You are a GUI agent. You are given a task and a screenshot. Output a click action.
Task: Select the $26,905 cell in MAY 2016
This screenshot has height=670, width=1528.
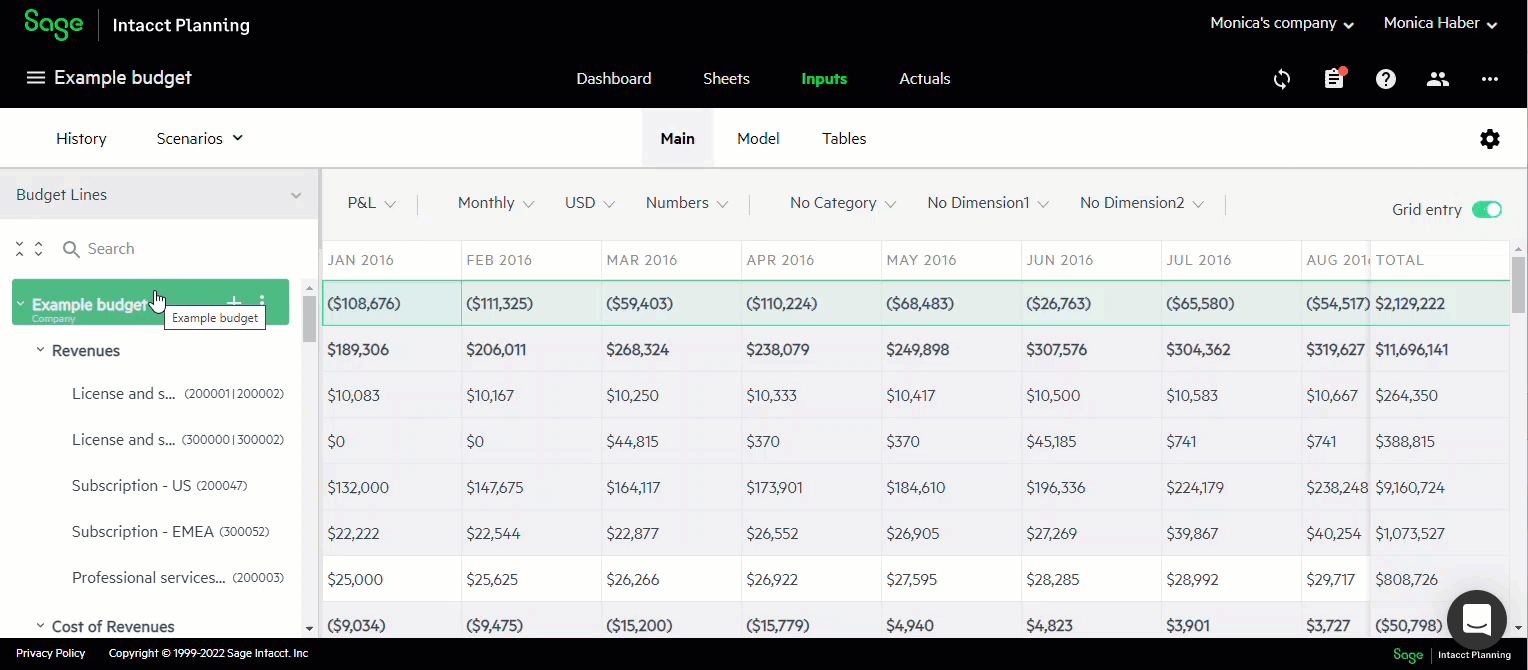point(951,533)
